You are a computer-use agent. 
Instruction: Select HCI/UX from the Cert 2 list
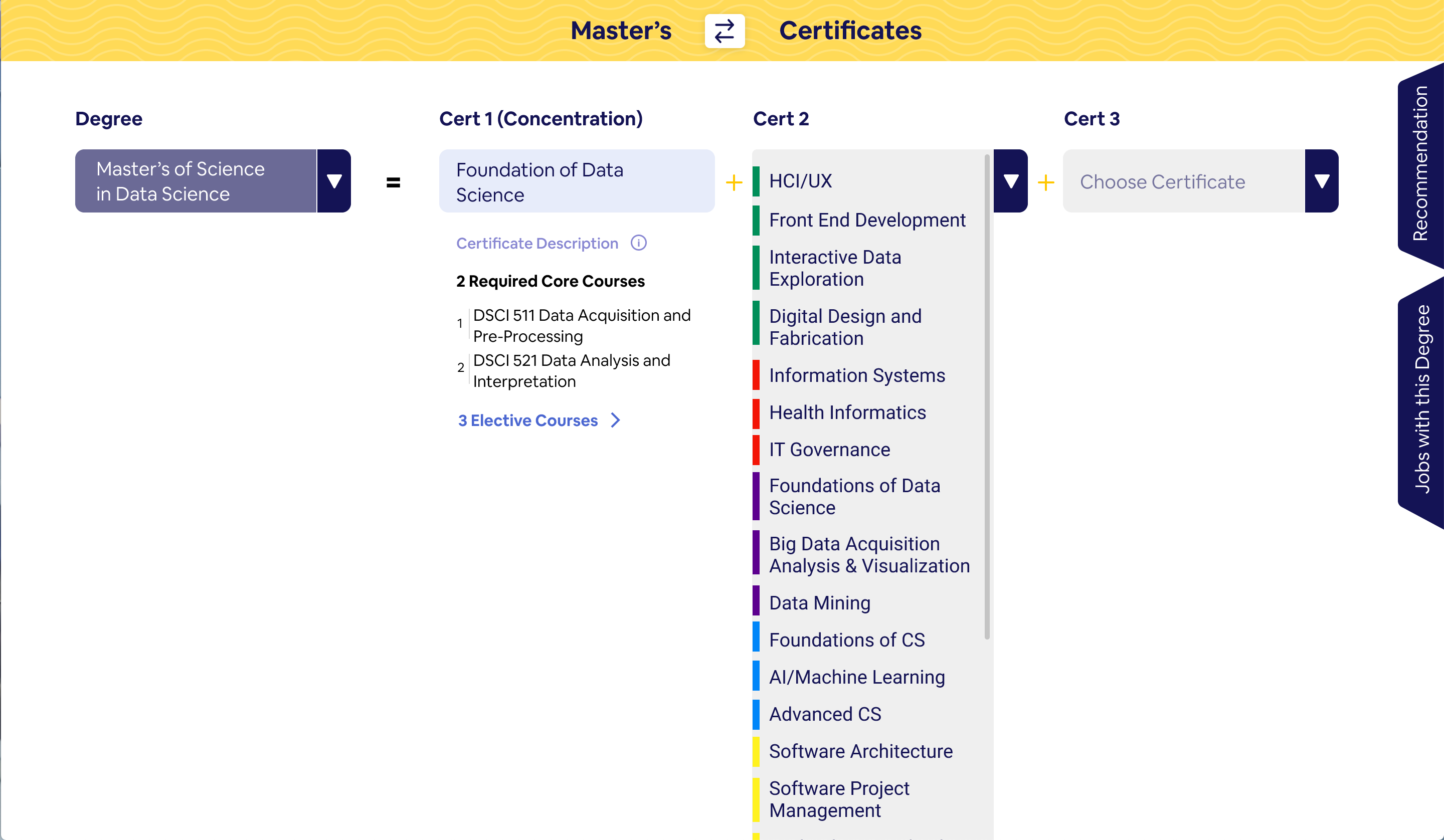[800, 181]
